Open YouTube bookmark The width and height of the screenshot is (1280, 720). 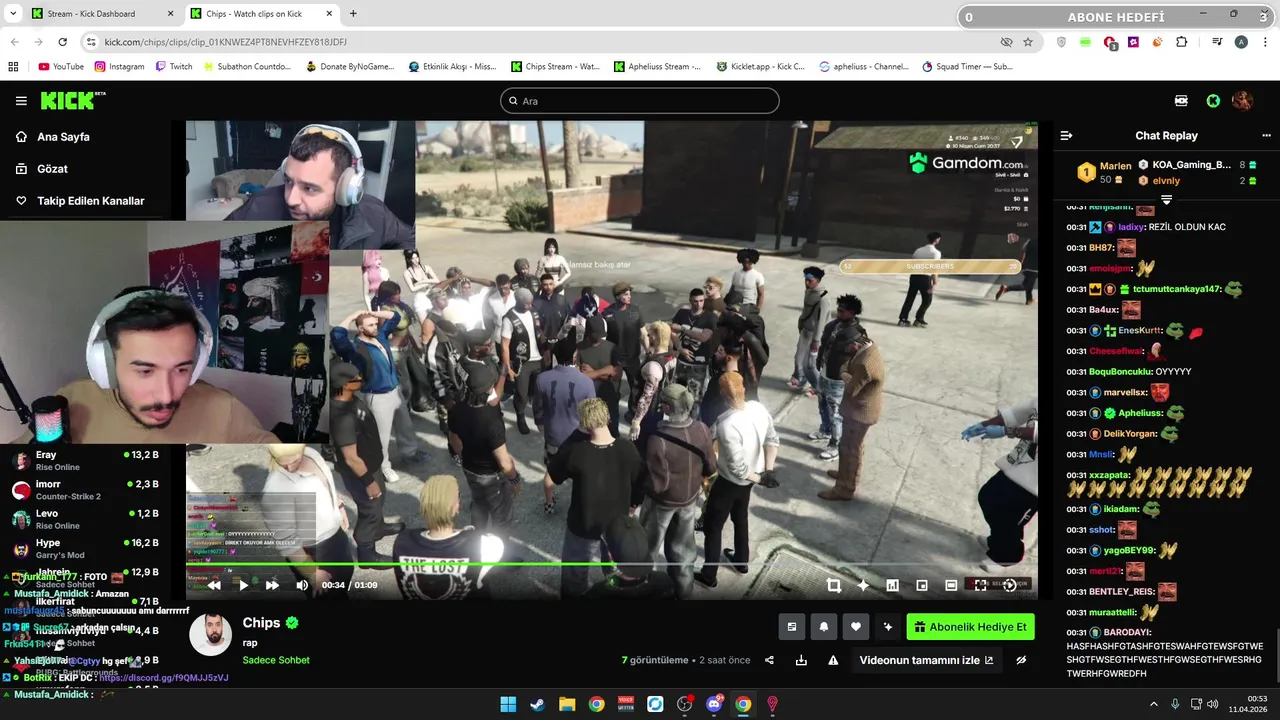pos(61,67)
